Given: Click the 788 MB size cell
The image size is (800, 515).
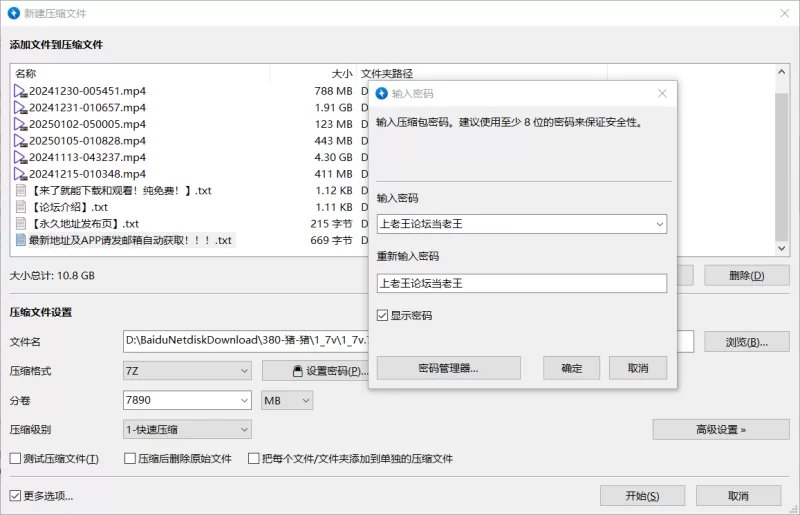Looking at the screenshot, I should pos(333,91).
